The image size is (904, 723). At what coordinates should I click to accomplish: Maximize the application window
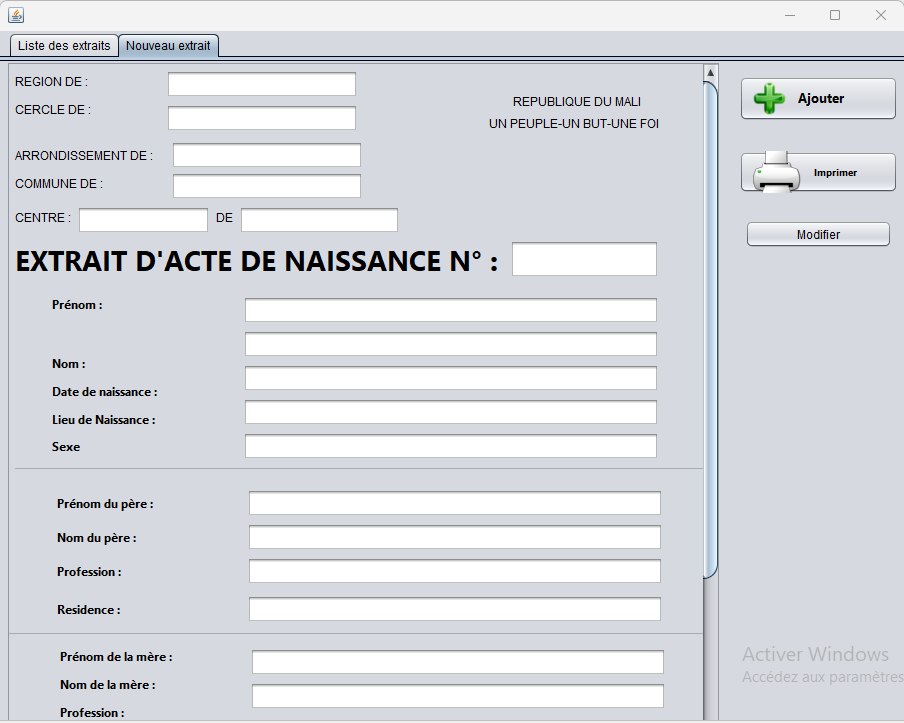pos(835,15)
